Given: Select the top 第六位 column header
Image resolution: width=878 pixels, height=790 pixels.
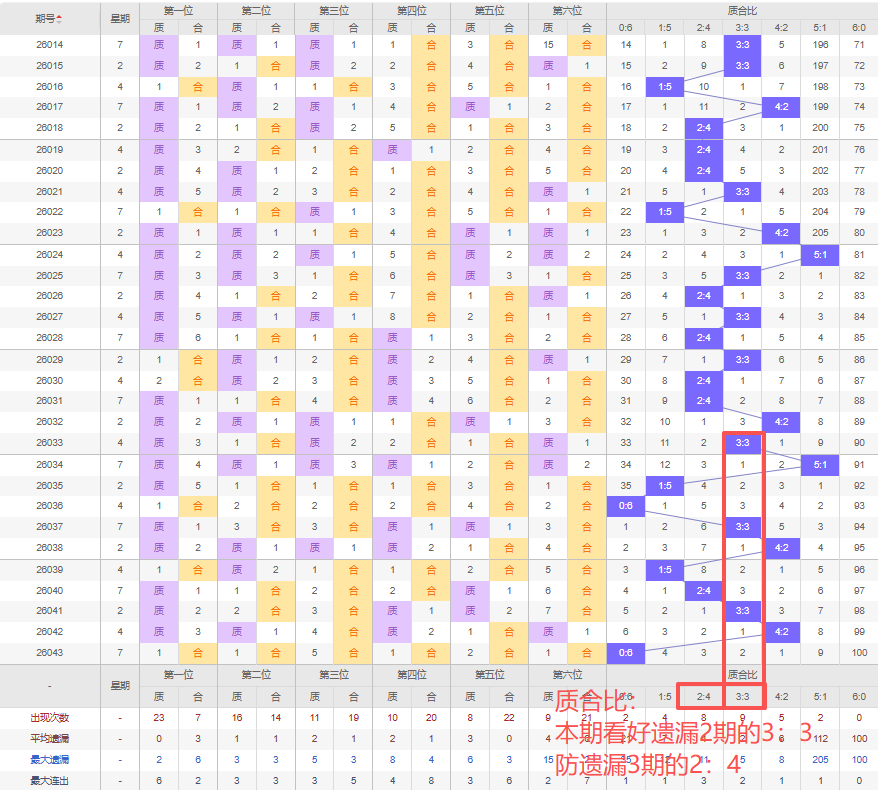Looking at the screenshot, I should [x=567, y=10].
